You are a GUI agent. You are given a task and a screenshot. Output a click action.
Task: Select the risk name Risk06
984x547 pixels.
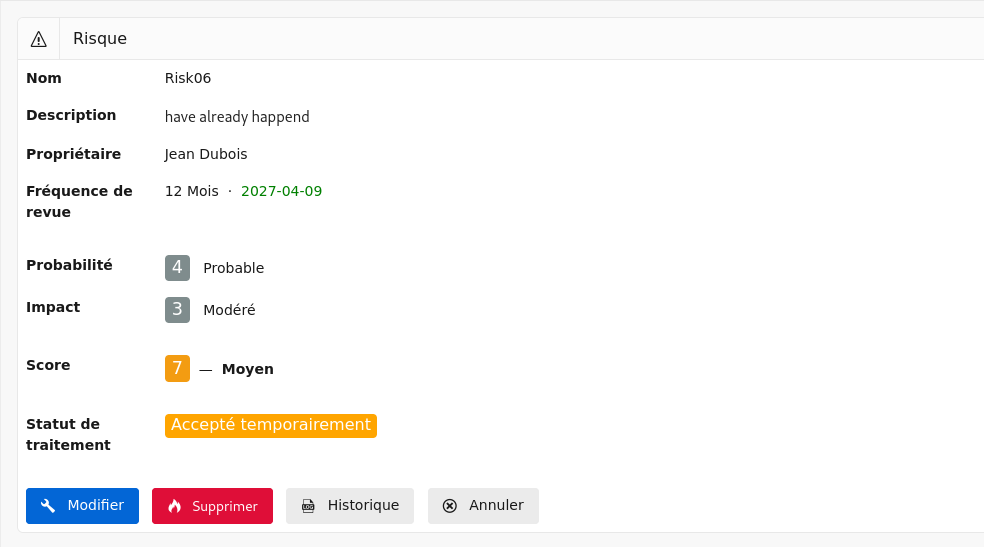click(188, 78)
